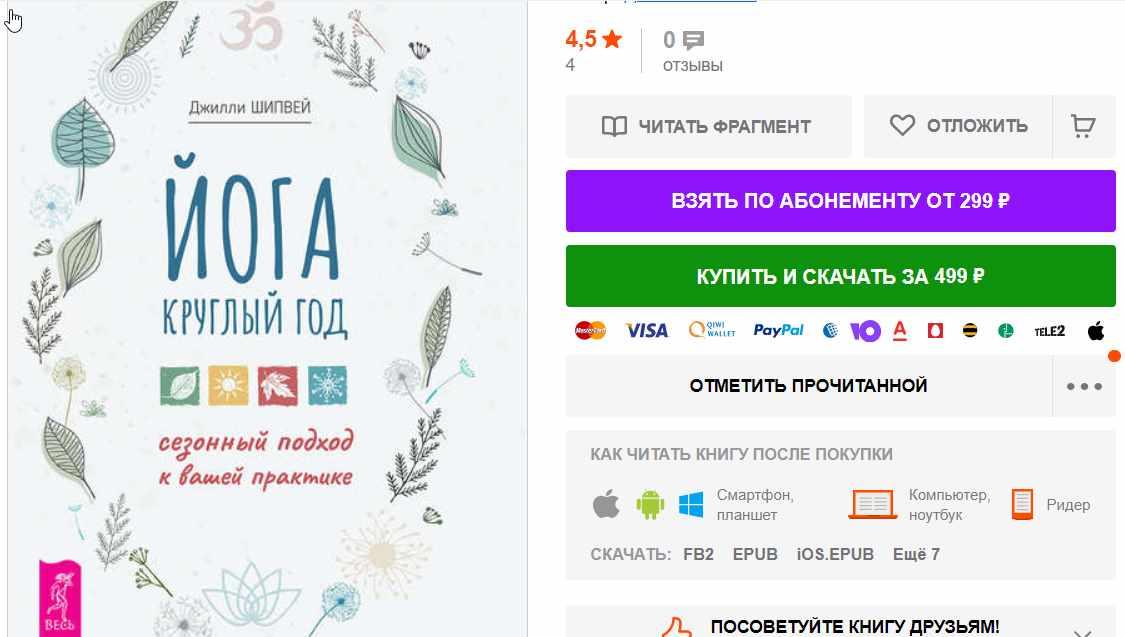1125x637 pixels.
Task: Download the book in FB2 format
Action: [698, 555]
